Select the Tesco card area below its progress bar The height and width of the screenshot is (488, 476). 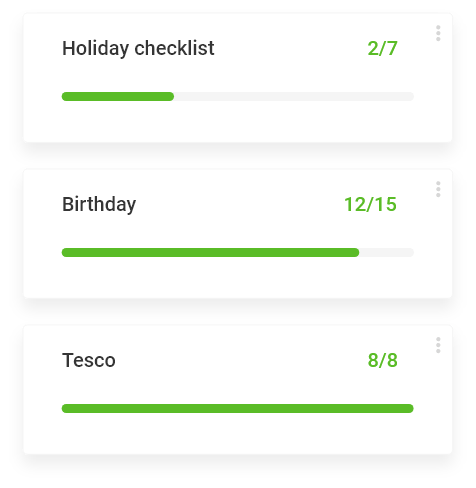pos(238,433)
